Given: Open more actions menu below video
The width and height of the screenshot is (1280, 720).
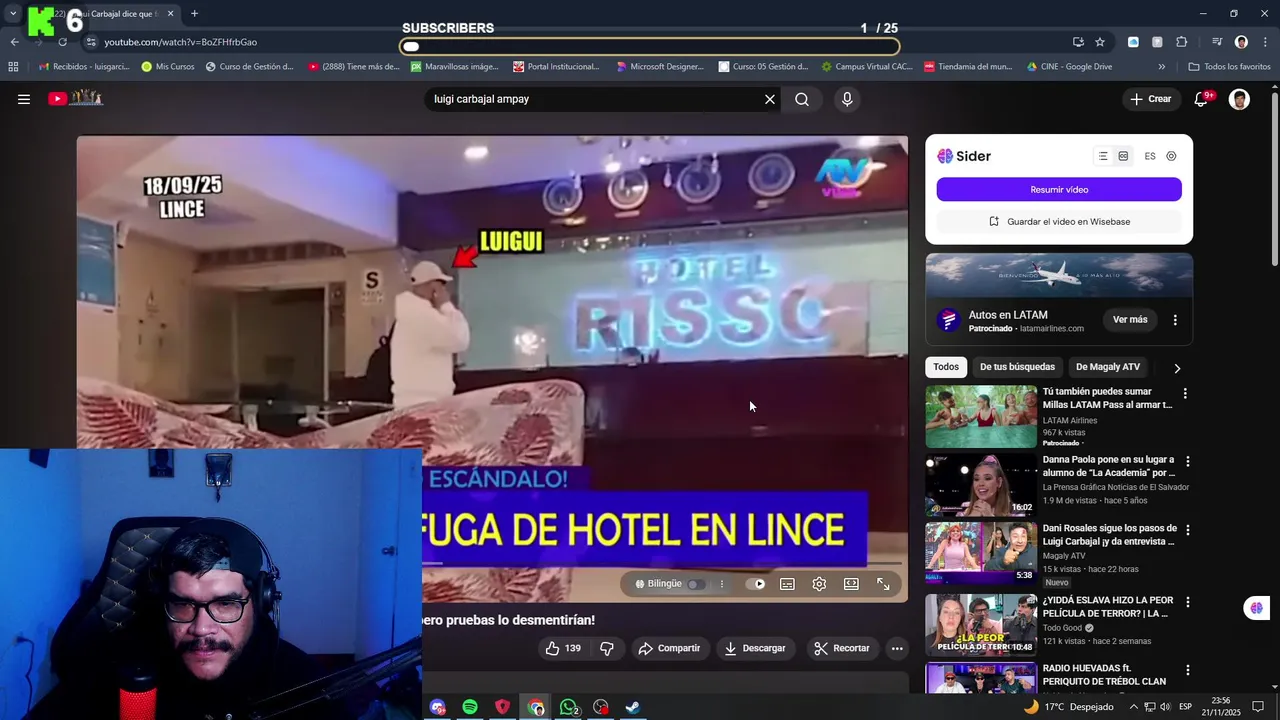Looking at the screenshot, I should pos(897,648).
